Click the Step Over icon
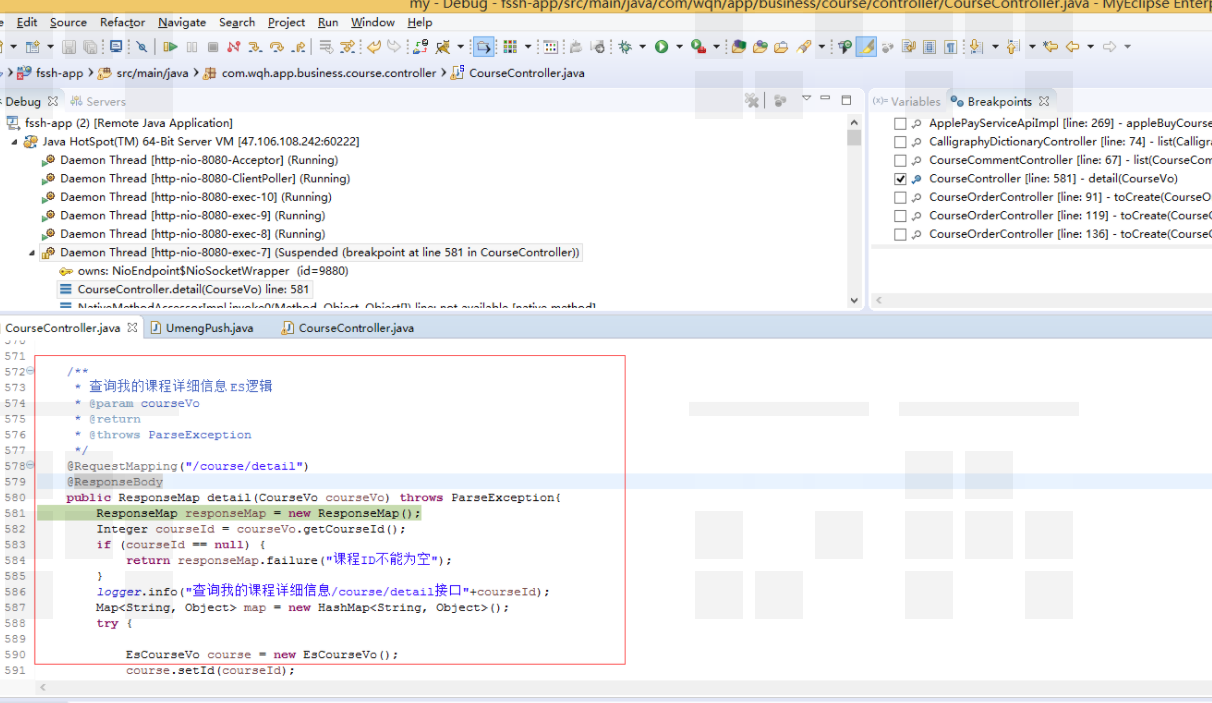This screenshot has width=1212, height=703. pyautogui.click(x=276, y=46)
